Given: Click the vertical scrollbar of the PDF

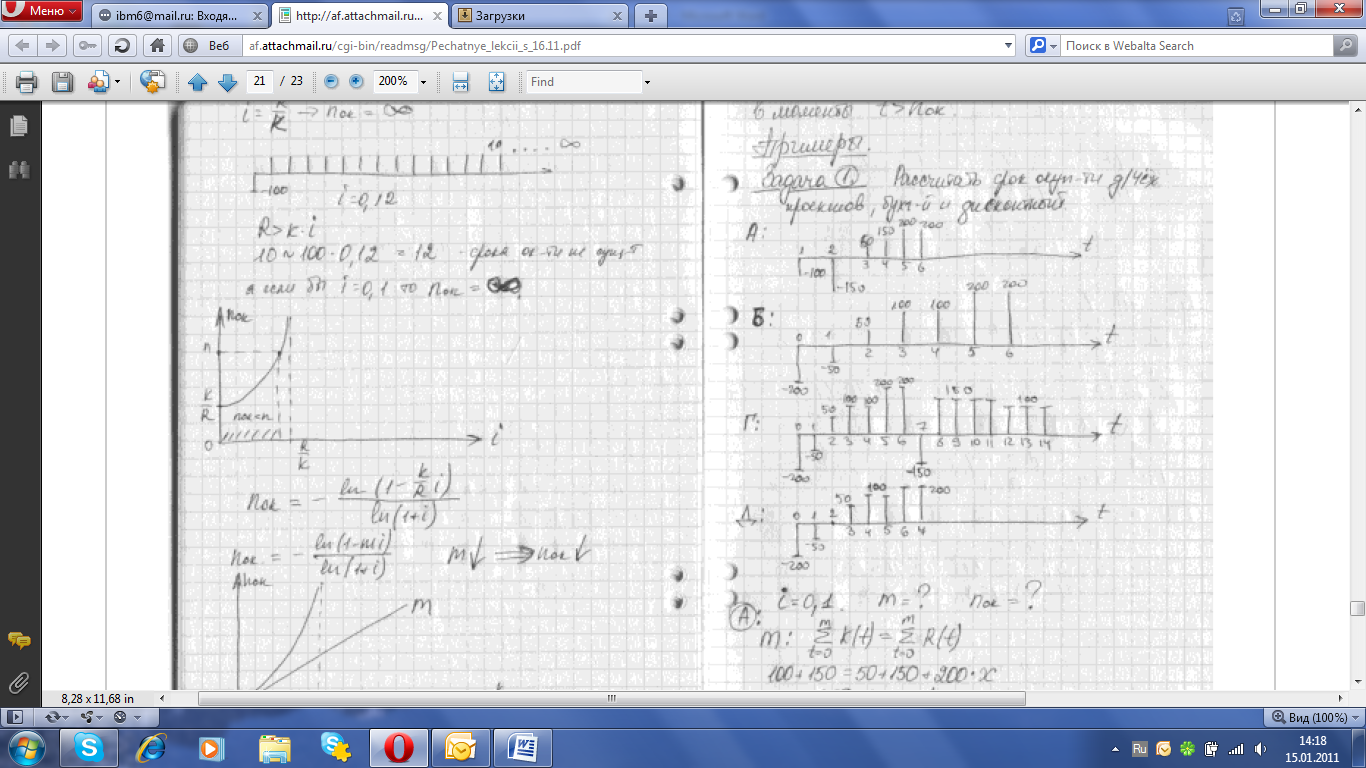Looking at the screenshot, I should pyautogui.click(x=1357, y=609).
